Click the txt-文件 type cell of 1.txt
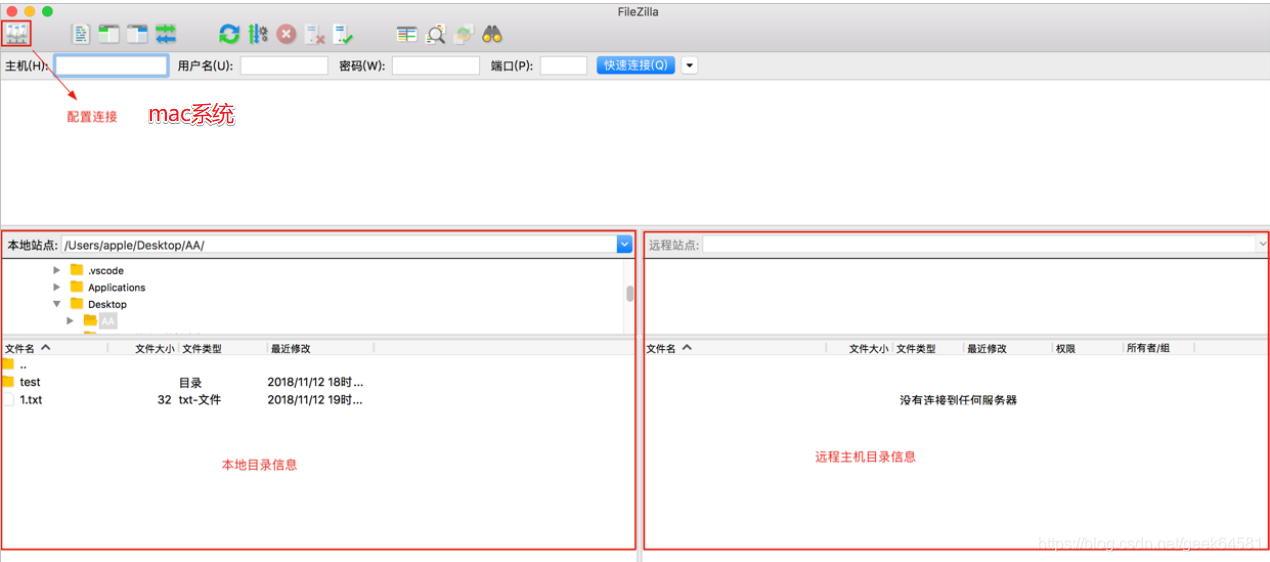The height and width of the screenshot is (562, 1270). tap(200, 399)
